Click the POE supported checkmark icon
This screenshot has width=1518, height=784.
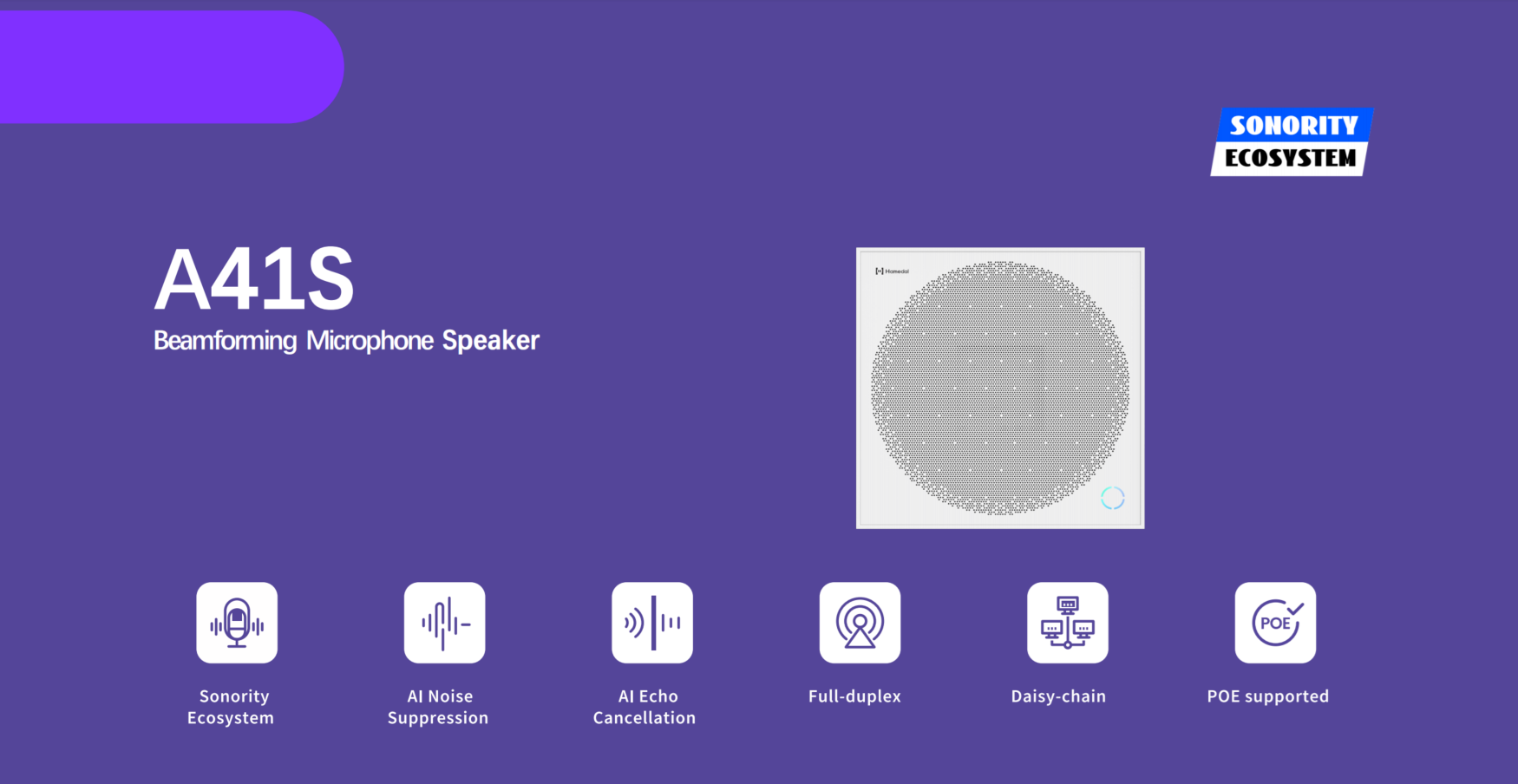click(x=1275, y=623)
